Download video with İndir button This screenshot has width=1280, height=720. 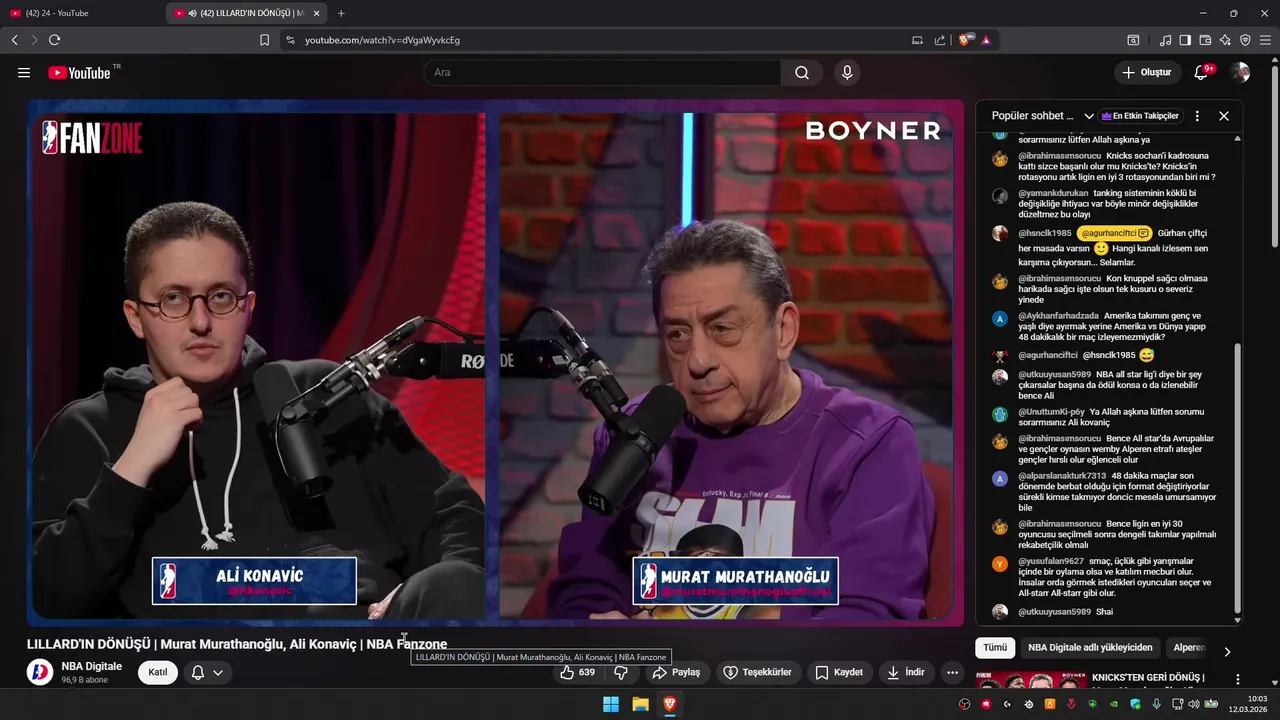pos(905,672)
